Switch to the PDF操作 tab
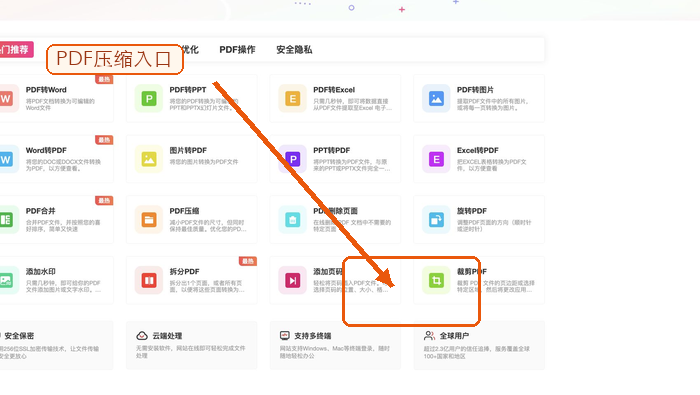 (238, 50)
